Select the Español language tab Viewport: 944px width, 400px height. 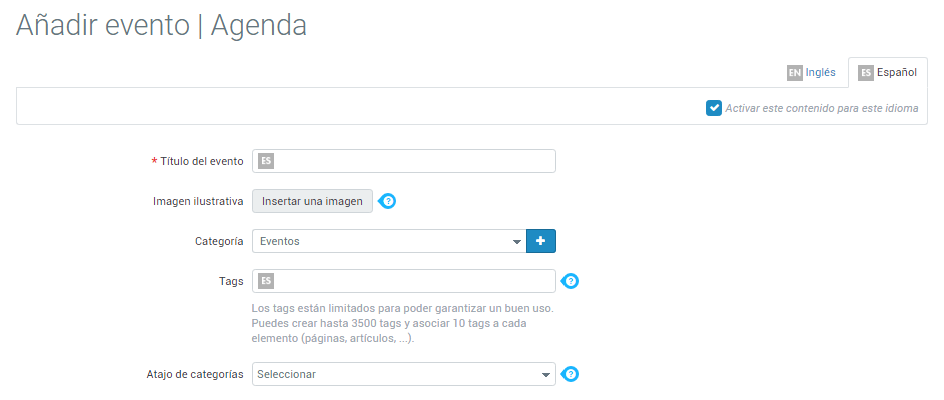888,73
